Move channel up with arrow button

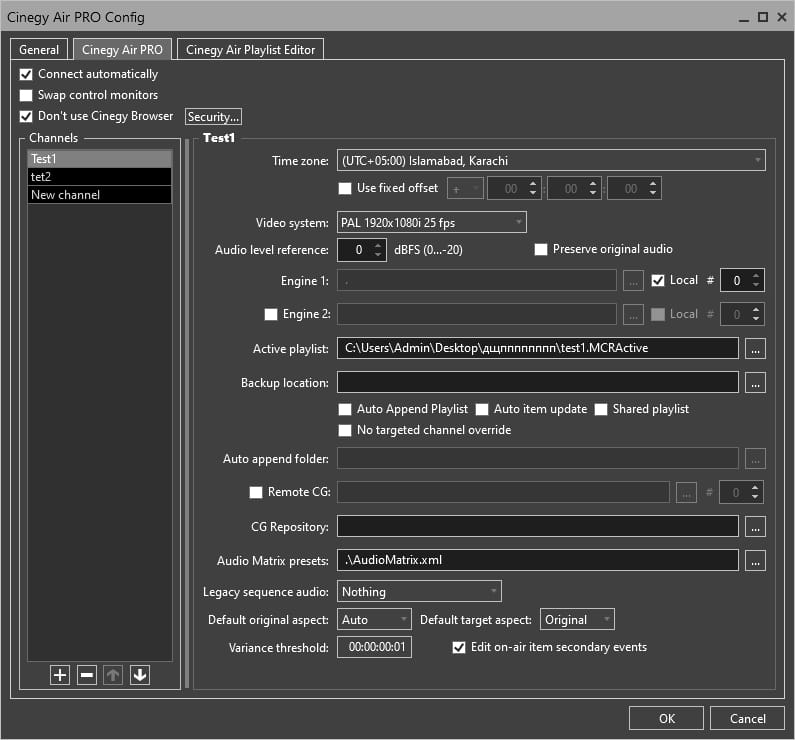pos(113,675)
